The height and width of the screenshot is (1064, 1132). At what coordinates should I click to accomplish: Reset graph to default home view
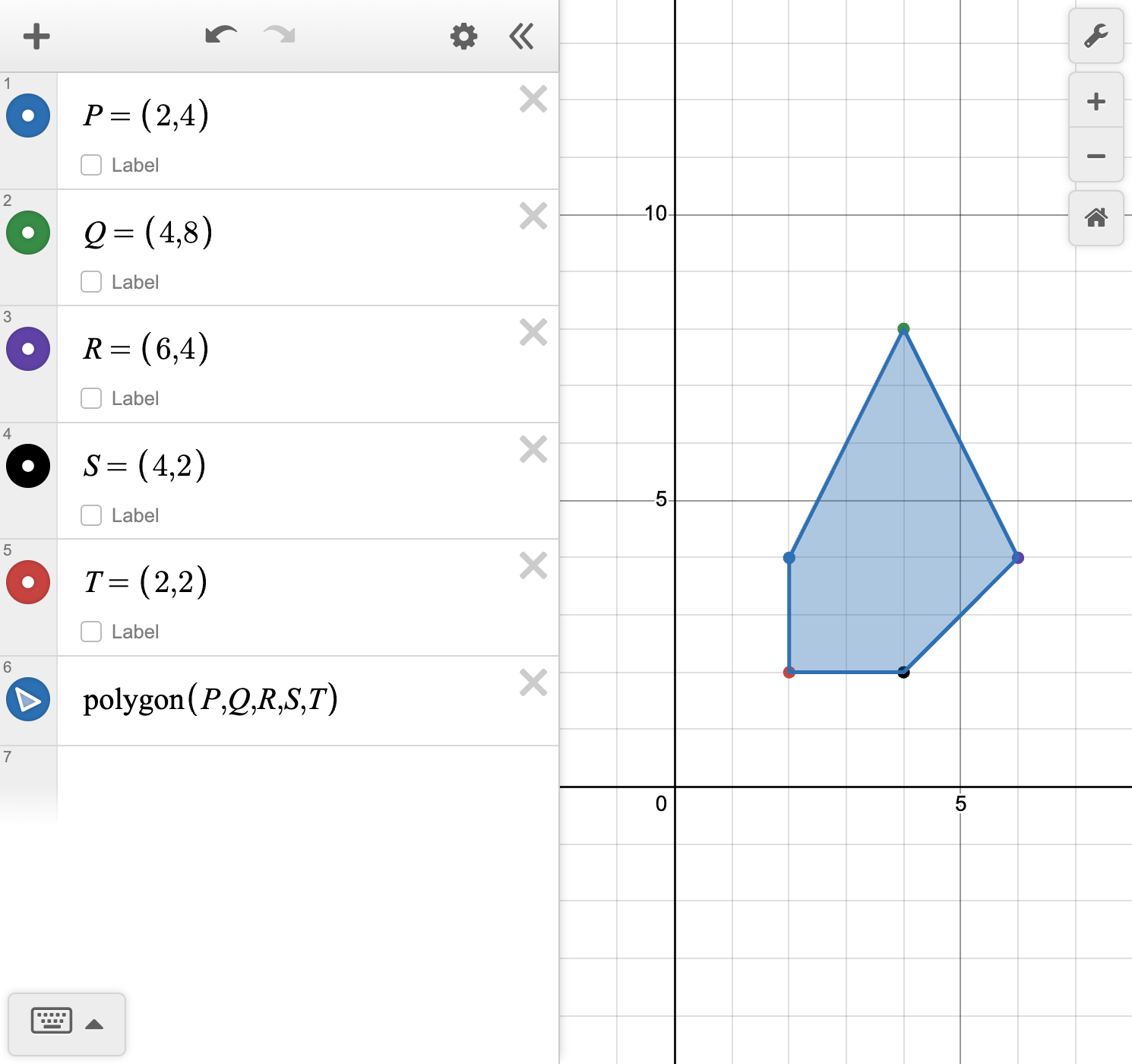[1096, 218]
